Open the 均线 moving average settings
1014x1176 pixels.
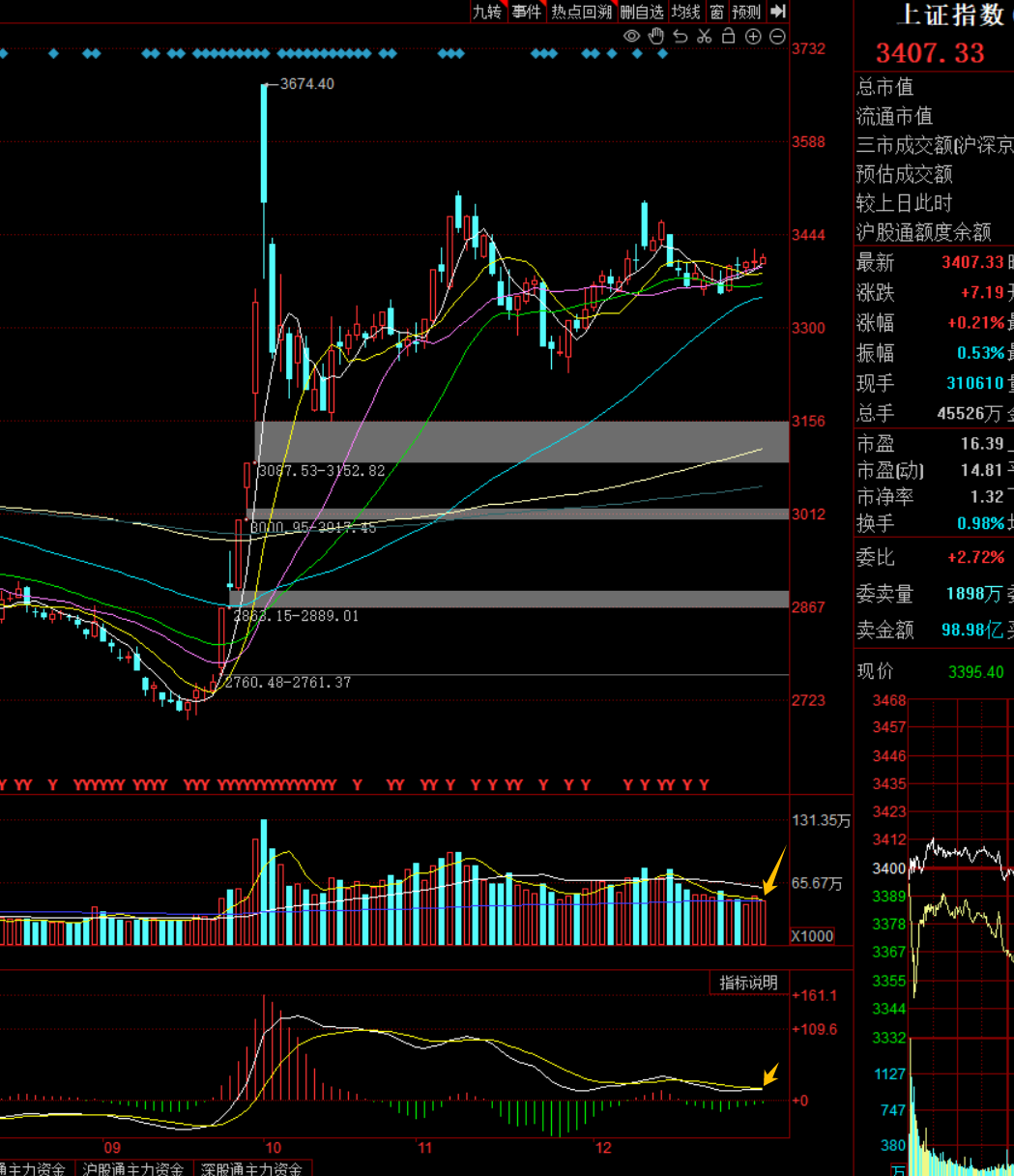[x=686, y=12]
